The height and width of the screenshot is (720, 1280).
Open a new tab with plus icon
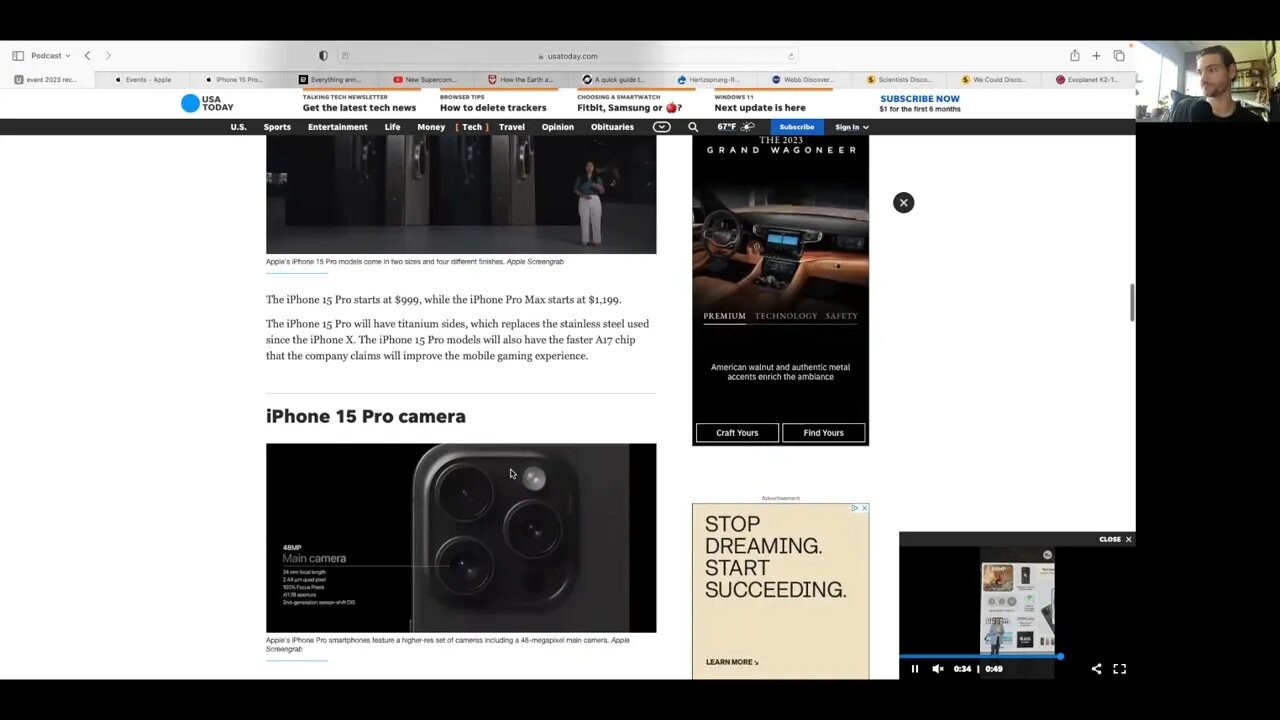pyautogui.click(x=1096, y=56)
